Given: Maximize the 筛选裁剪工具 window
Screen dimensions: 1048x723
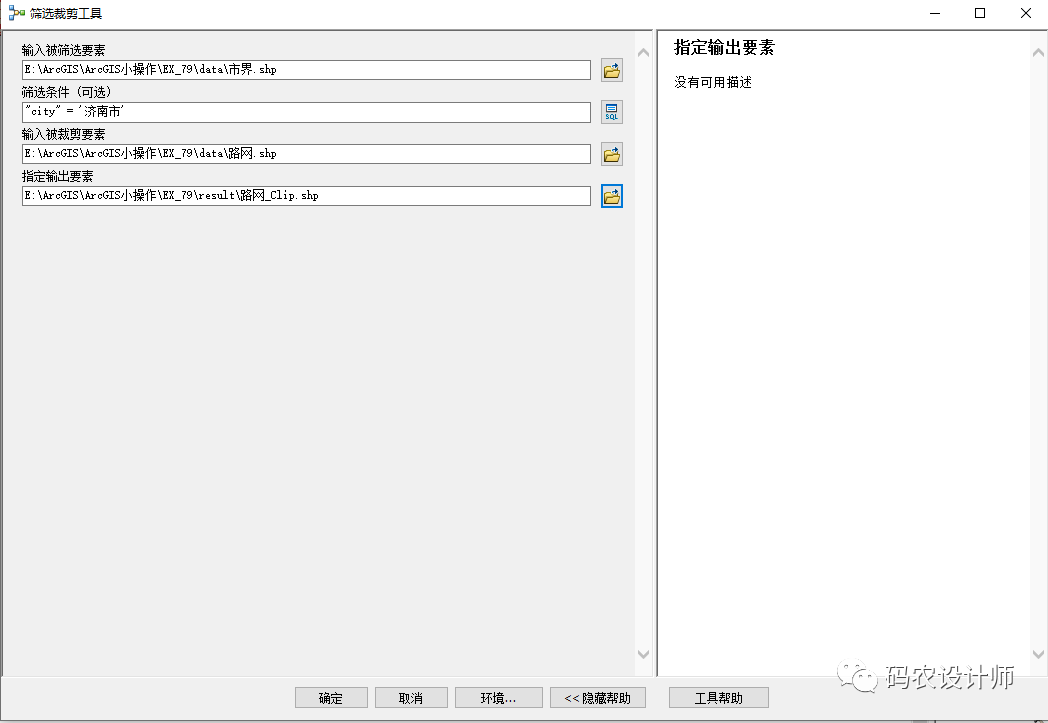Looking at the screenshot, I should point(980,13).
